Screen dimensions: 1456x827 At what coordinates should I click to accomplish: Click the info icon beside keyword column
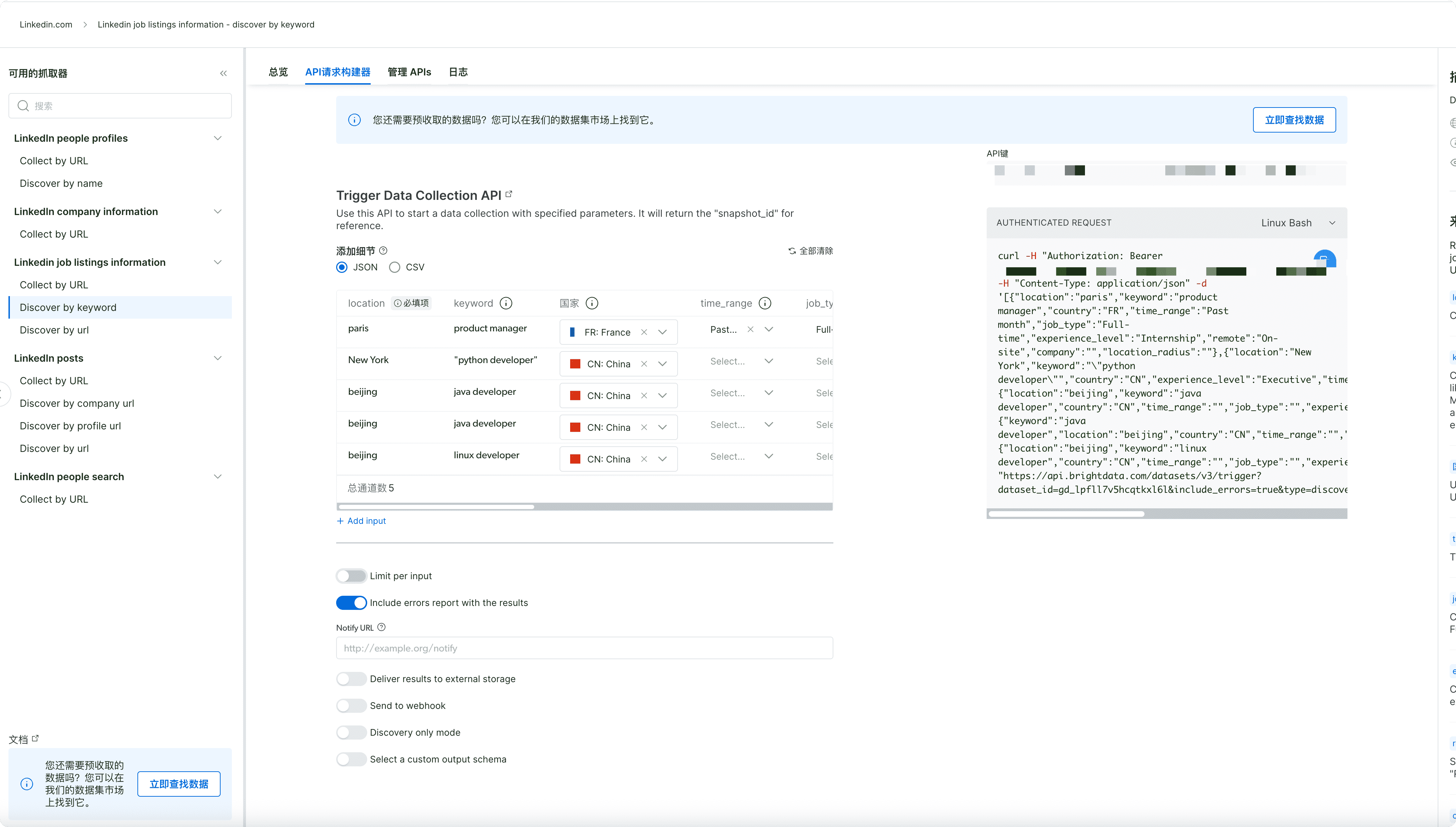(x=506, y=303)
